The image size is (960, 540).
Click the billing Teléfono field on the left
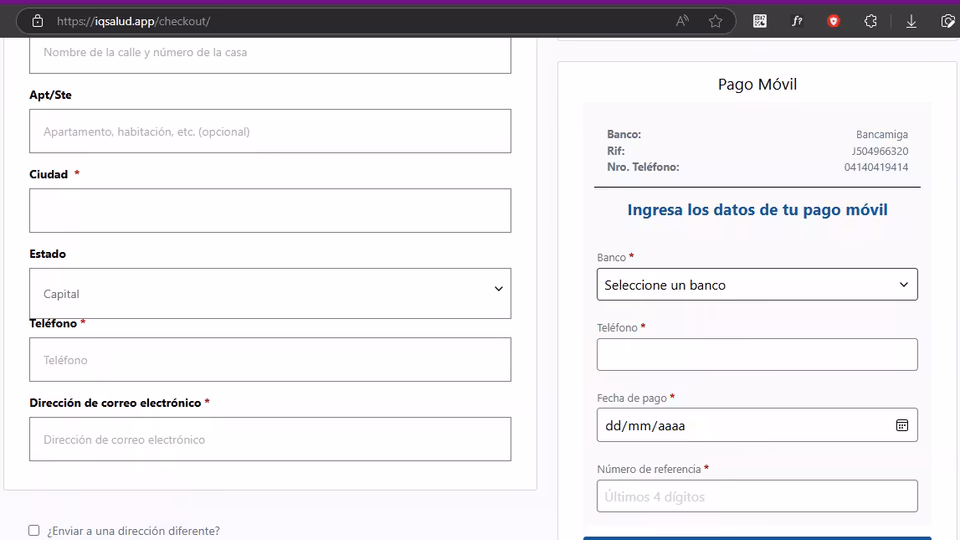(270, 359)
